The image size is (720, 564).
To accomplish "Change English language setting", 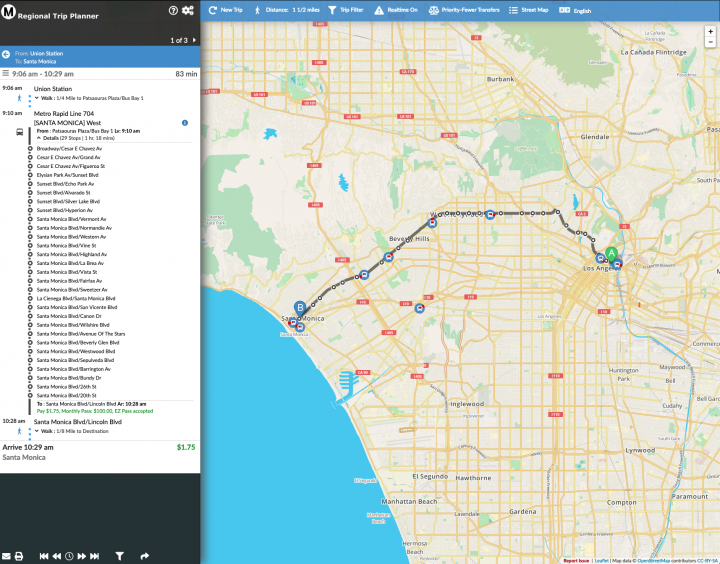I will click(575, 10).
